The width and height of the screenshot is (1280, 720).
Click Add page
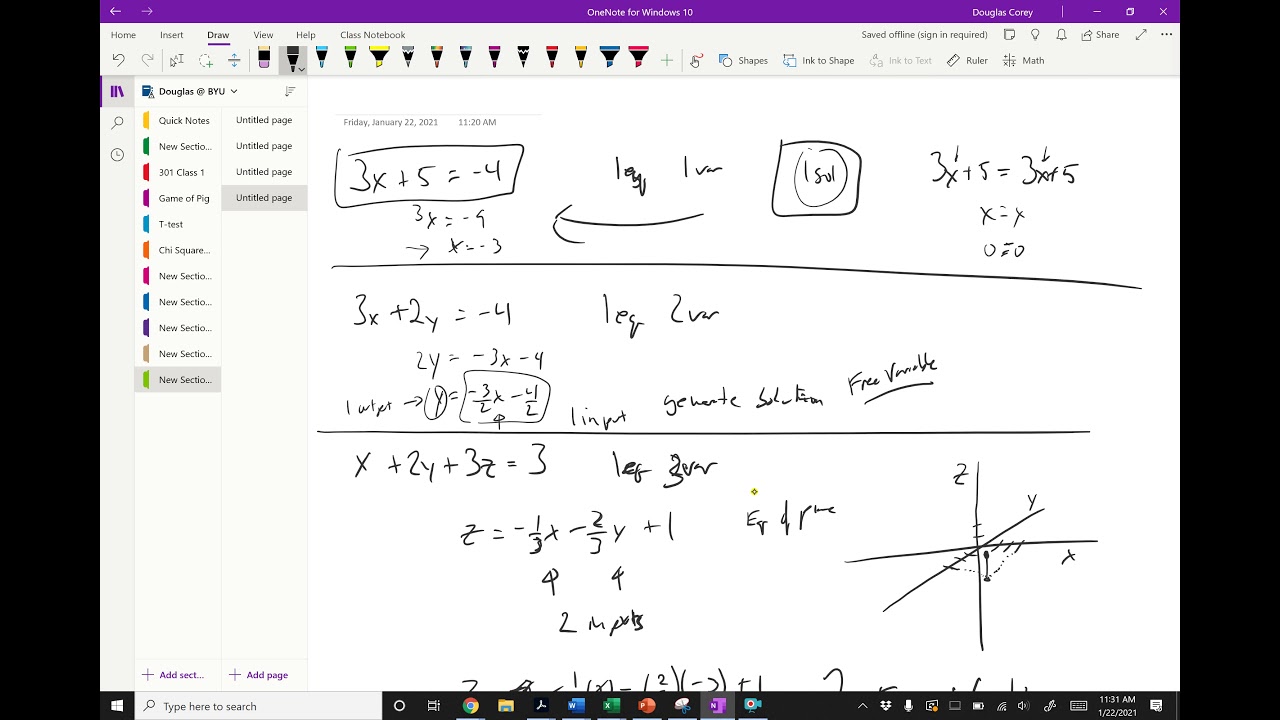(258, 675)
